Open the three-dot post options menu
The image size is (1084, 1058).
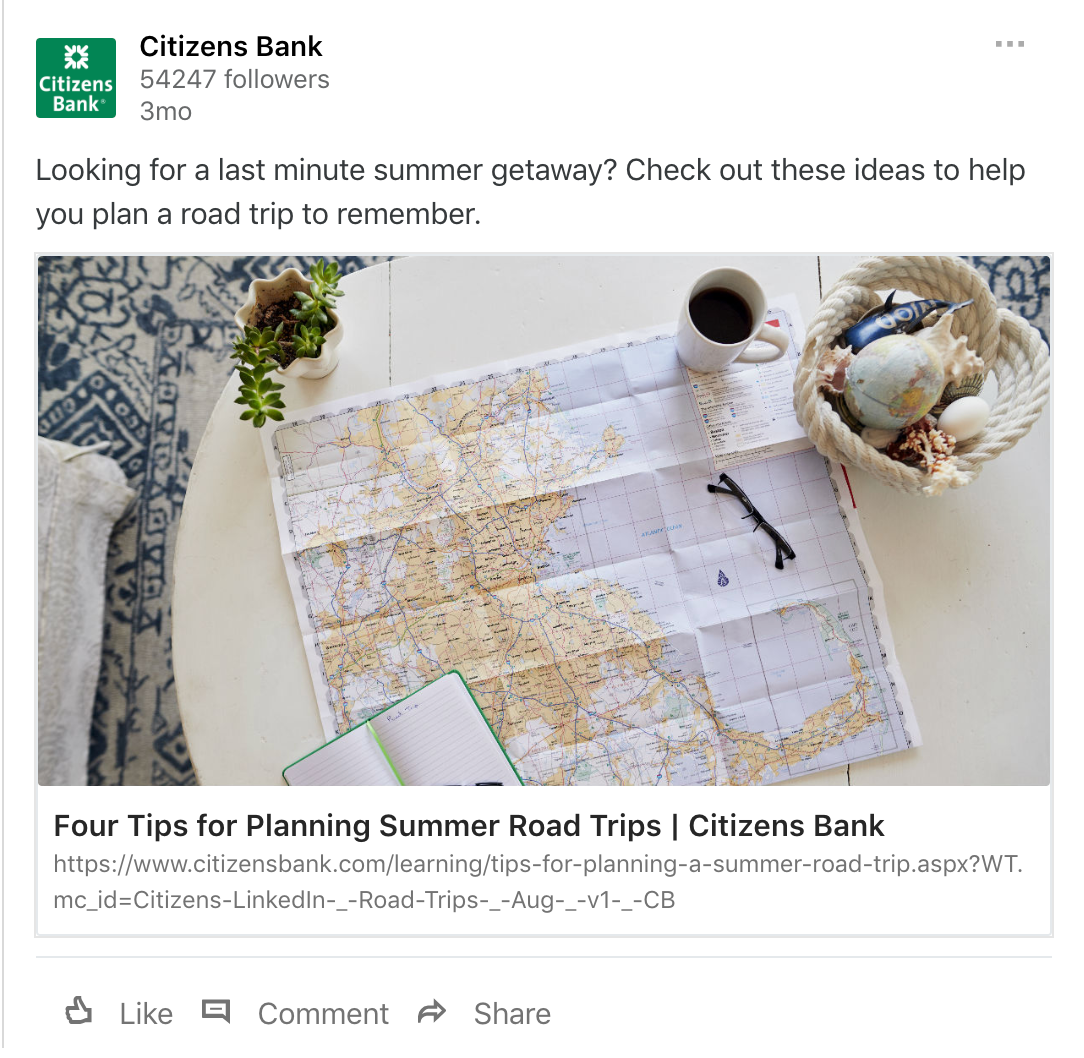tap(1009, 44)
